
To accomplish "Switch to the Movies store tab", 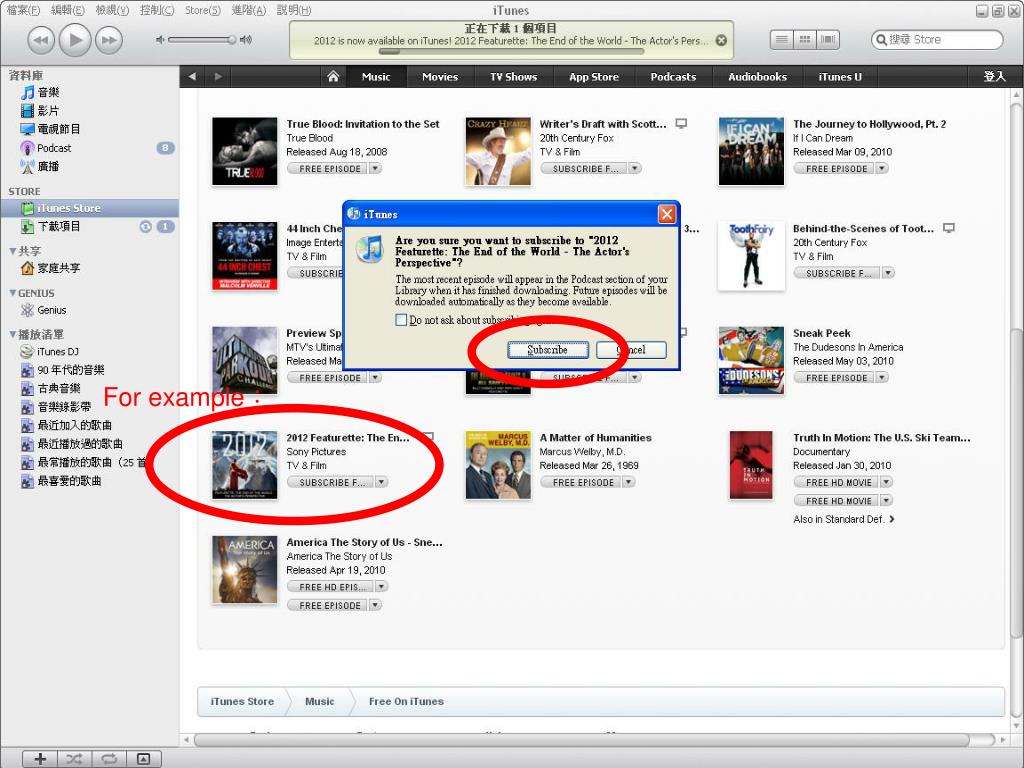I will [x=440, y=76].
